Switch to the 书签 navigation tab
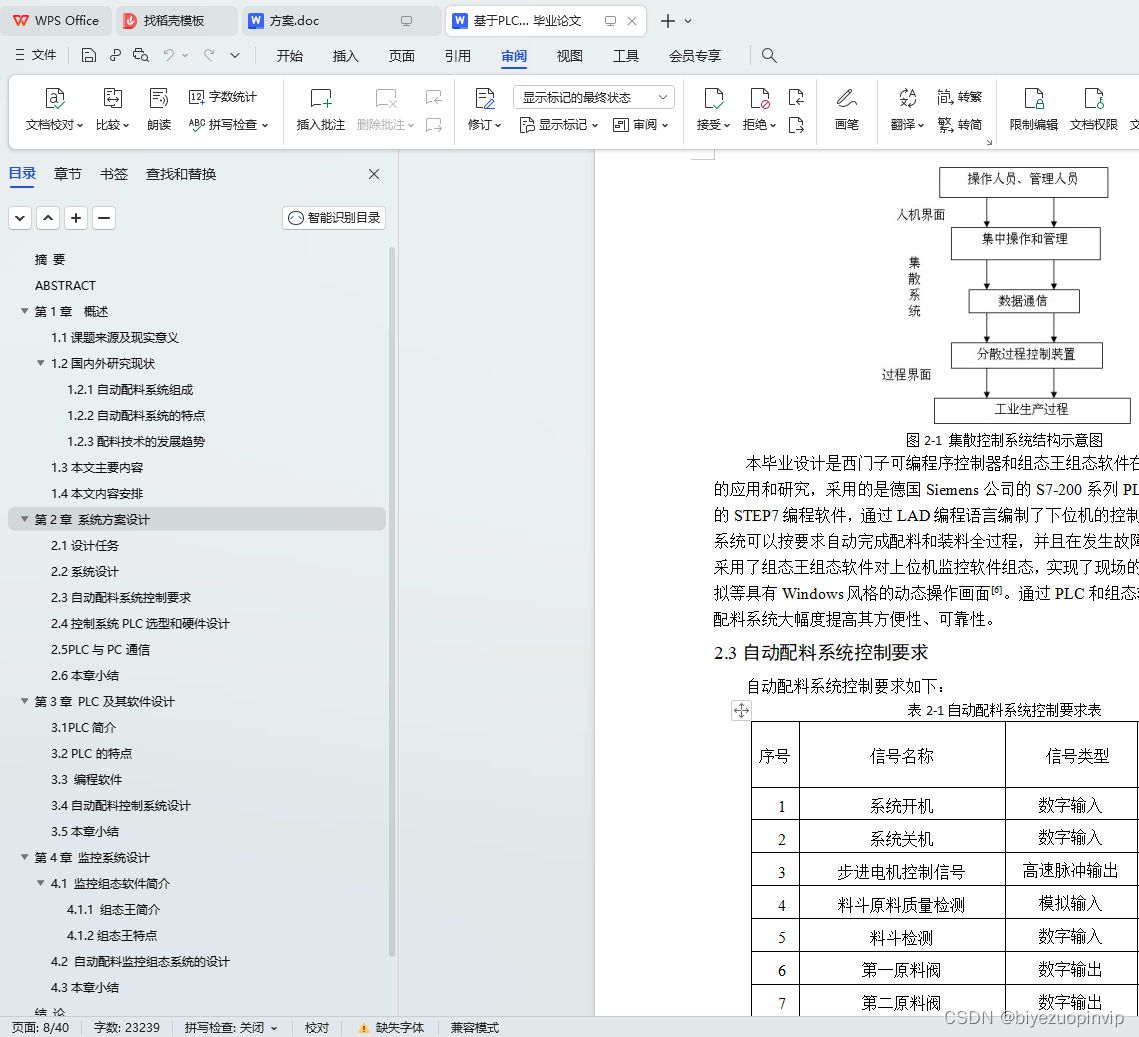The width and height of the screenshot is (1139, 1037). (114, 174)
